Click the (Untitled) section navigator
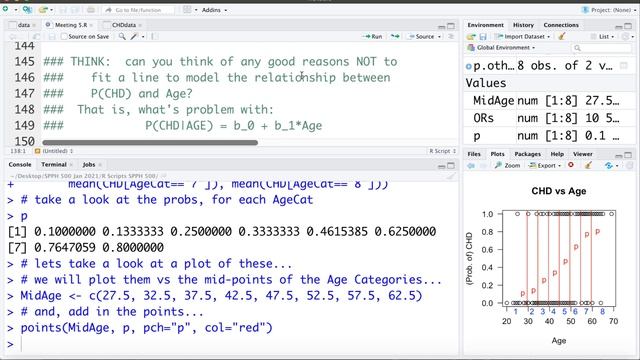This screenshot has height=360, width=640. coord(54,151)
